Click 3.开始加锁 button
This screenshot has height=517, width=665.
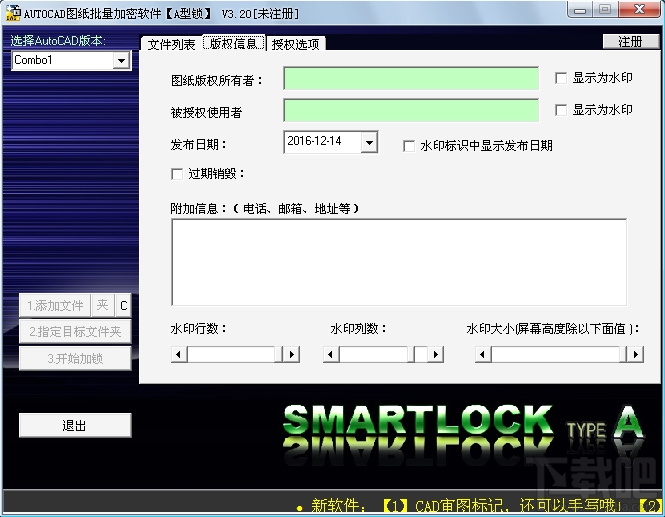[x=75, y=358]
